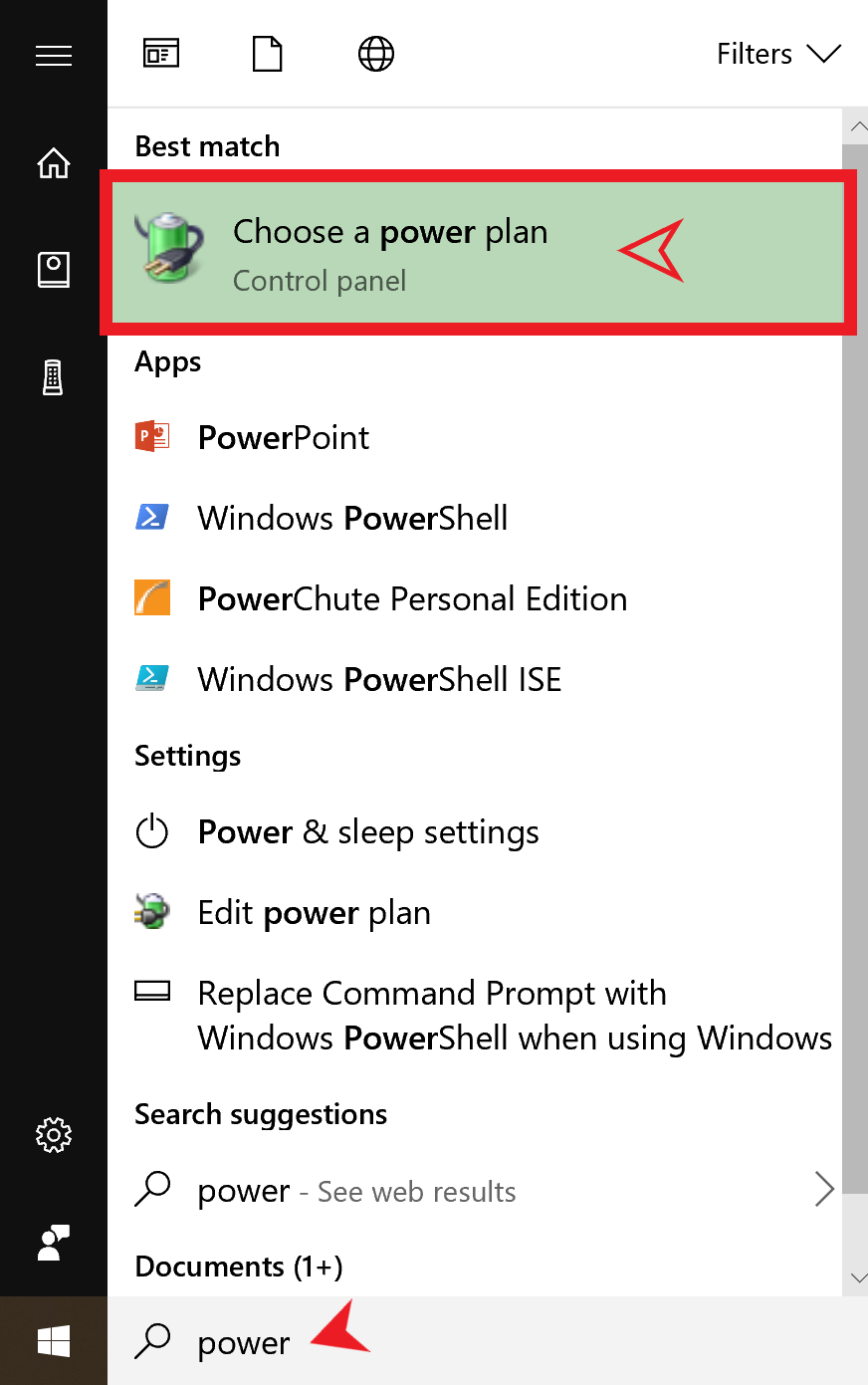Open Windows PowerShell ISE
The width and height of the screenshot is (868, 1385).
click(x=379, y=680)
